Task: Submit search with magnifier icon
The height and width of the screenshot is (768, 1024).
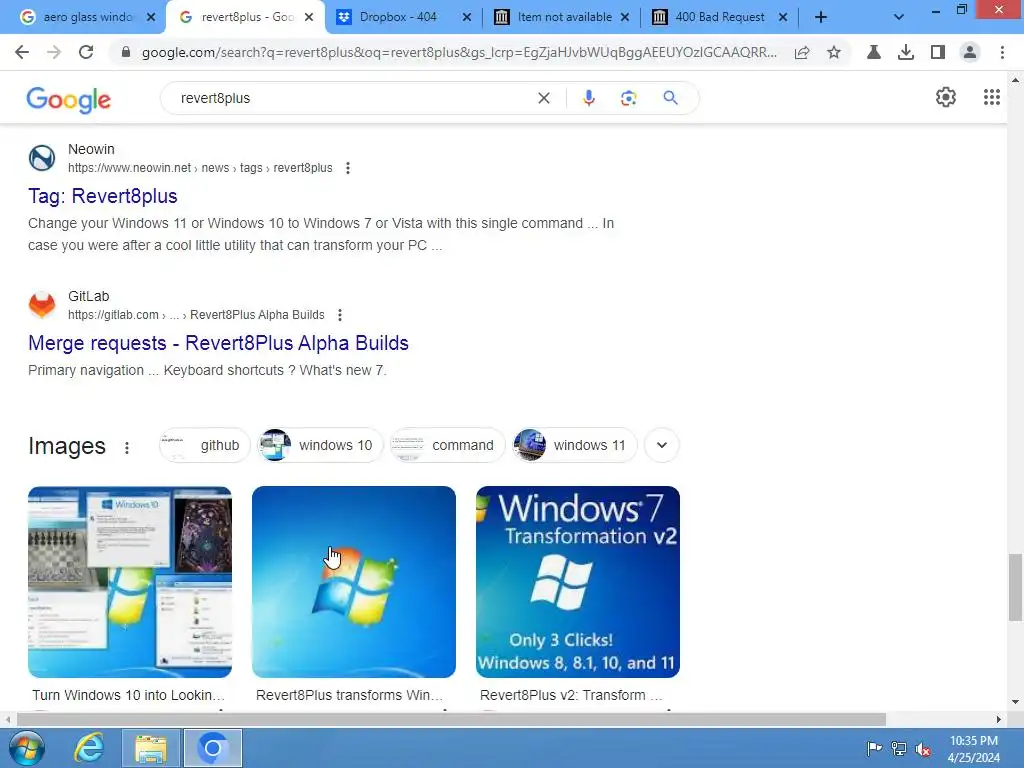Action: click(x=670, y=98)
